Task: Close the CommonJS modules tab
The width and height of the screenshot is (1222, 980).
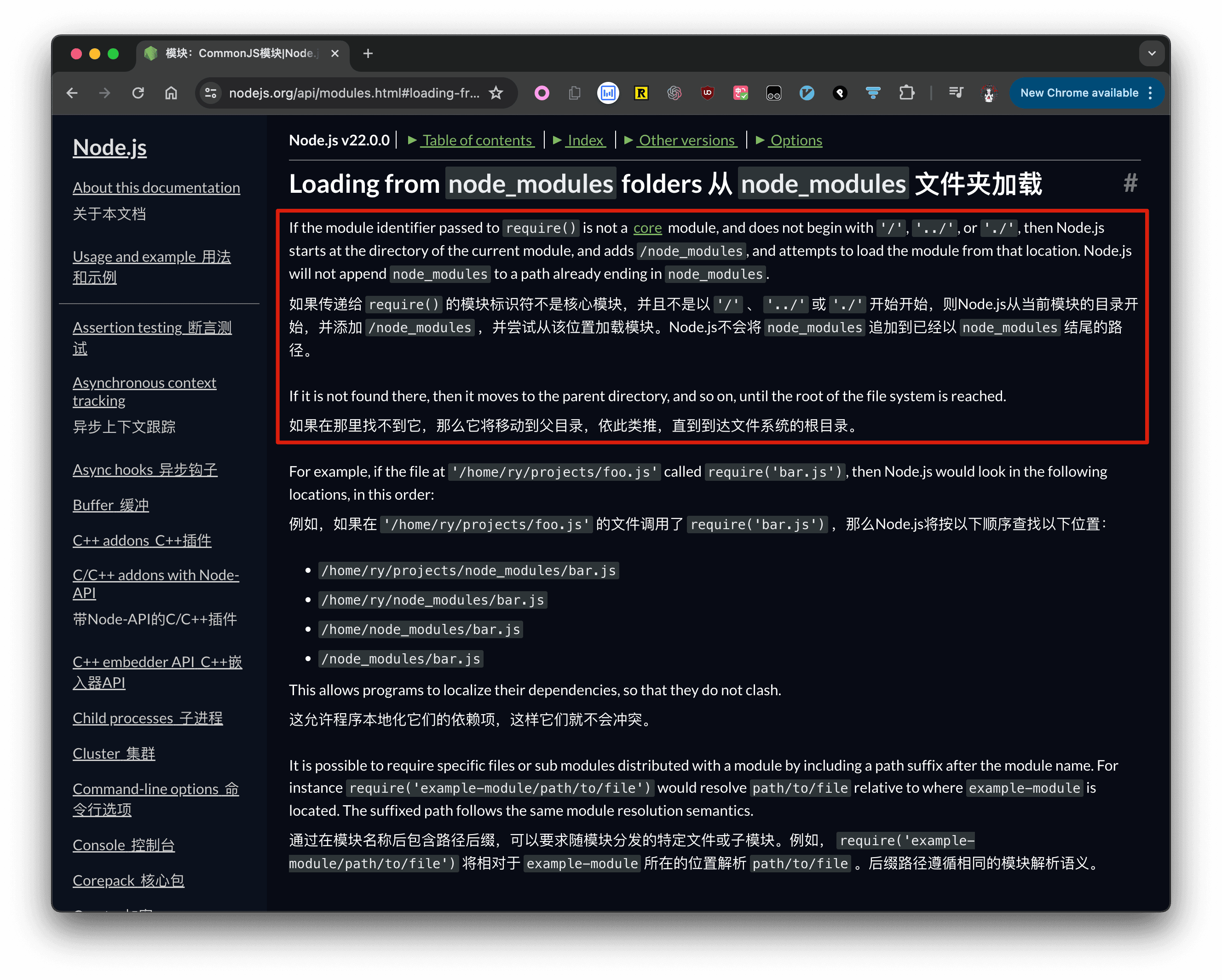Action: pyautogui.click(x=335, y=53)
